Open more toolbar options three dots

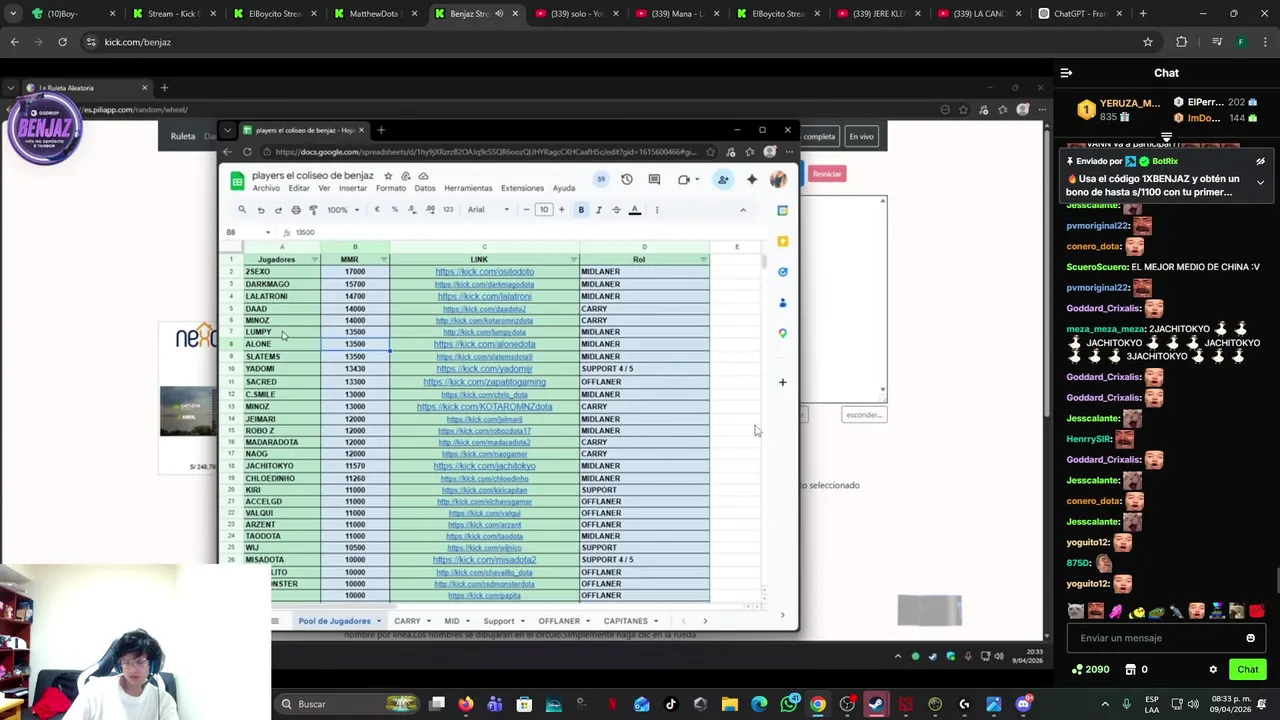coord(657,210)
